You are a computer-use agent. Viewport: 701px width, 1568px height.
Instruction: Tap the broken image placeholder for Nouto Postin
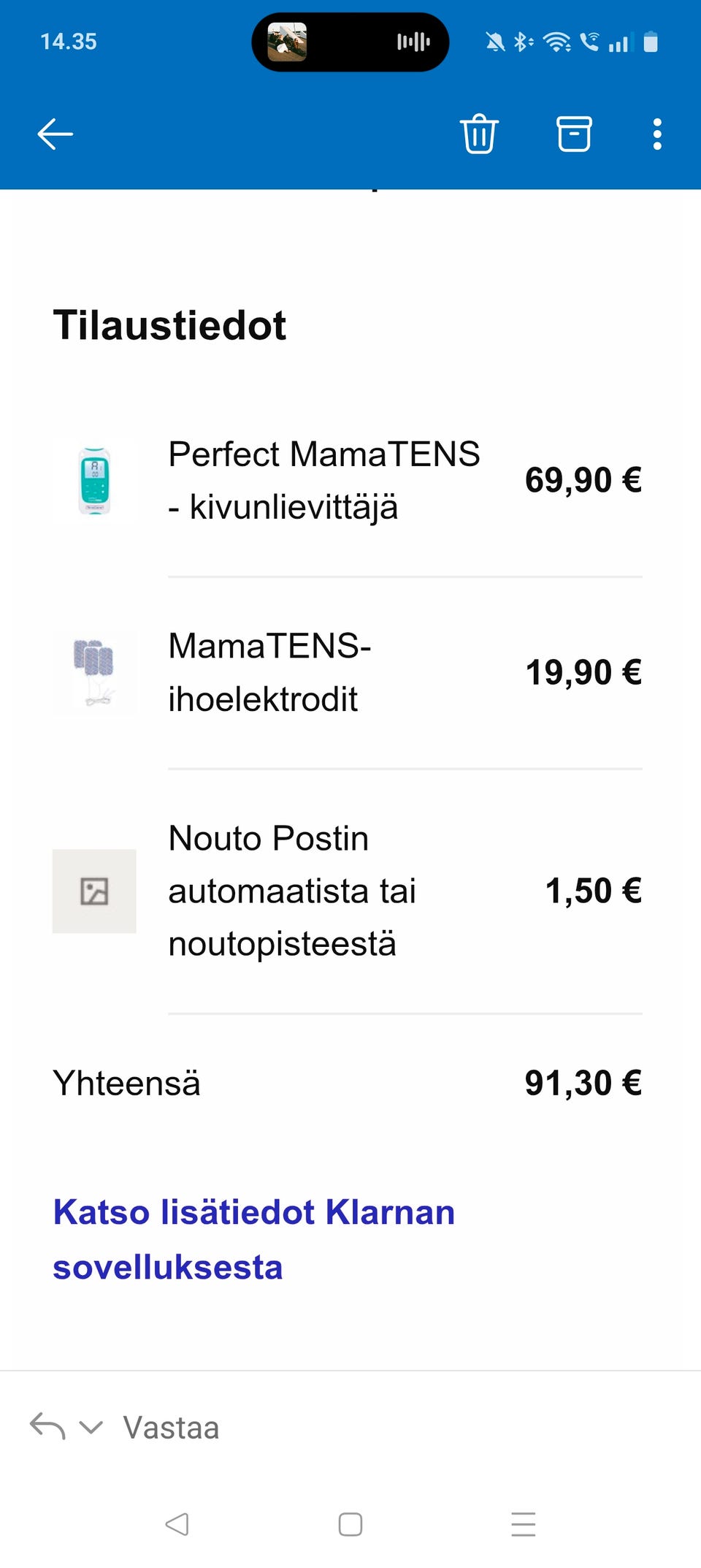pos(94,891)
